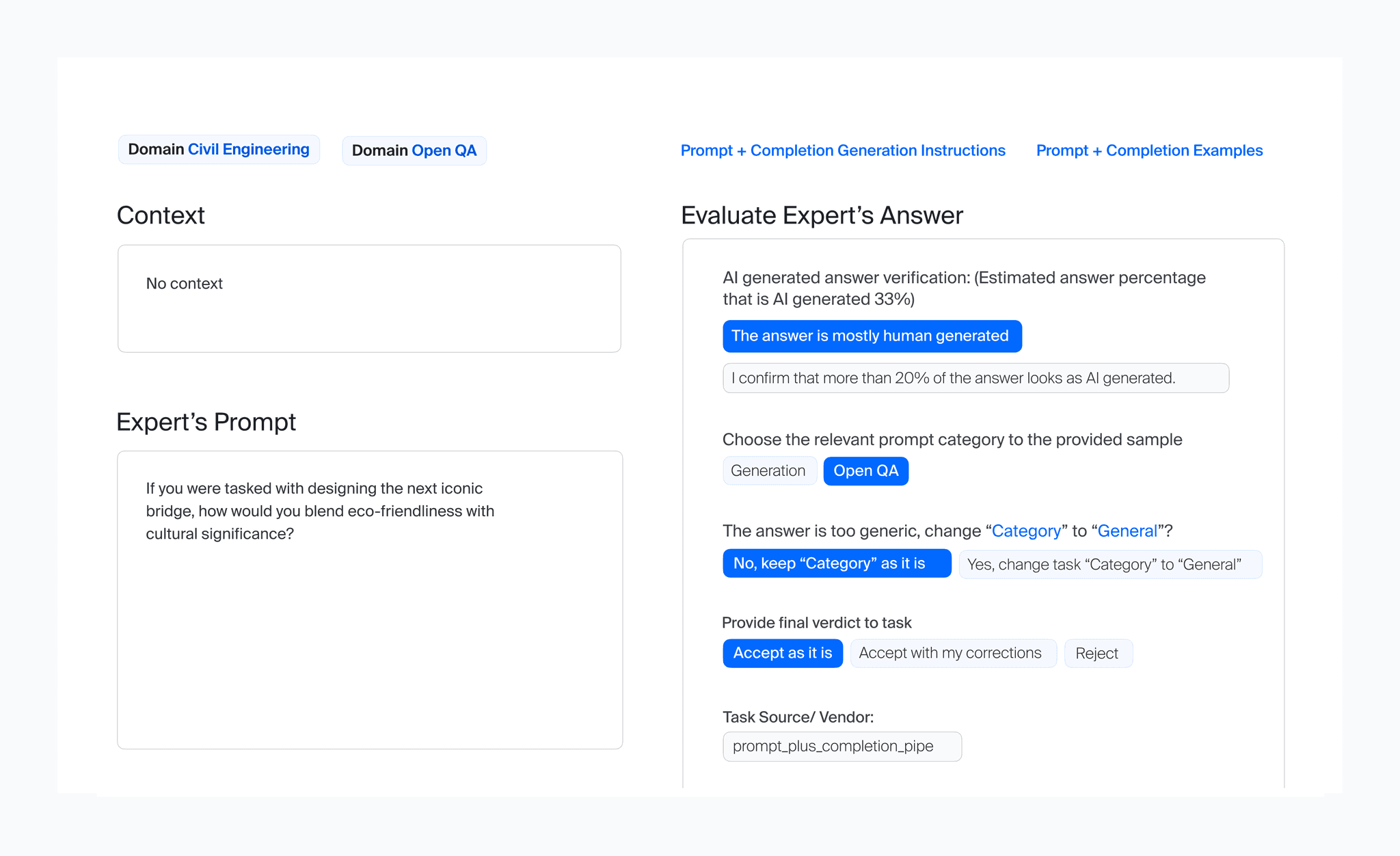Choose 'Accept with my corrections' verdict
1400x856 pixels.
click(x=953, y=653)
